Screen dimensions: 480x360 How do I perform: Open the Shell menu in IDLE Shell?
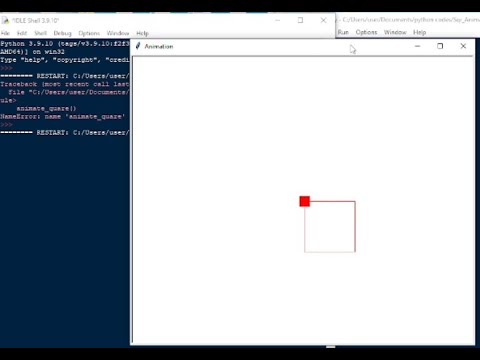click(40, 33)
